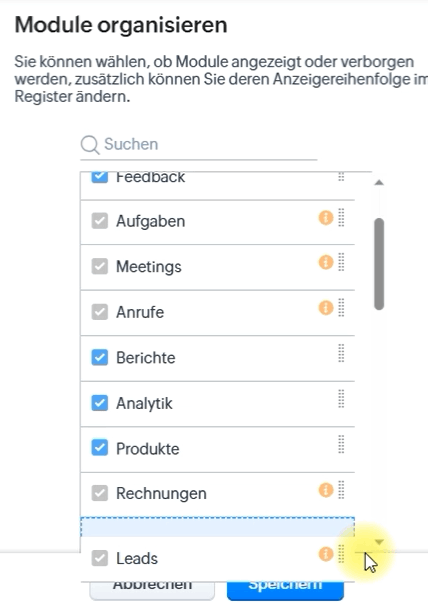Click the drag handle for Analytik
This screenshot has width=428, height=606.
341,399
